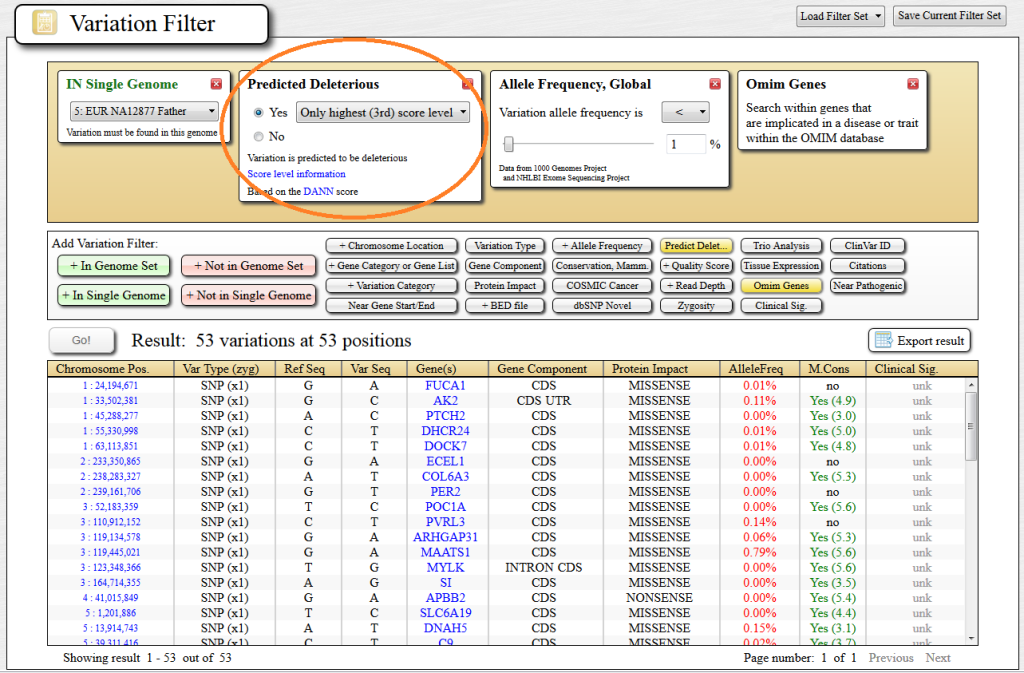Image resolution: width=1024 pixels, height=673 pixels.
Task: Click the allele frequency percentage input field
Action: point(687,143)
